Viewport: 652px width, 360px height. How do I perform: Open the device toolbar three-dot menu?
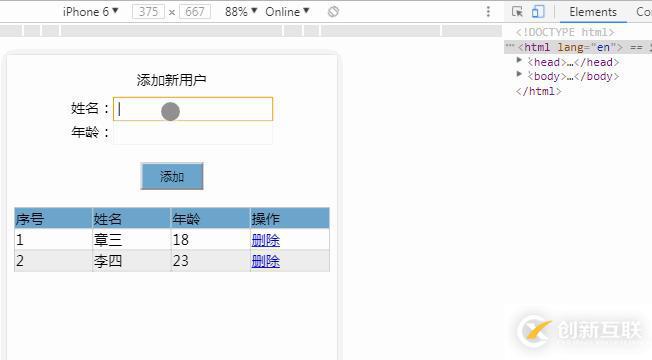[x=488, y=12]
